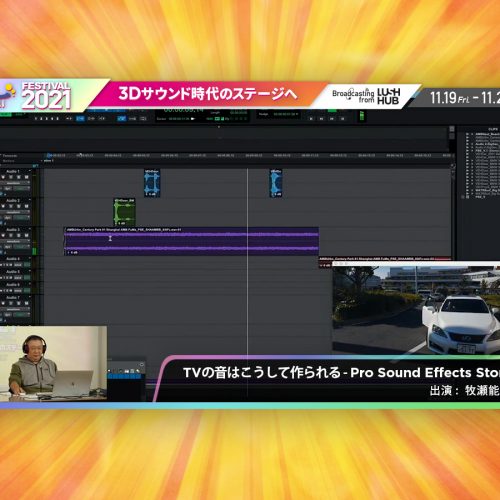The width and height of the screenshot is (500, 500).
Task: Click the Timecode ruler label
Action: 10,156
